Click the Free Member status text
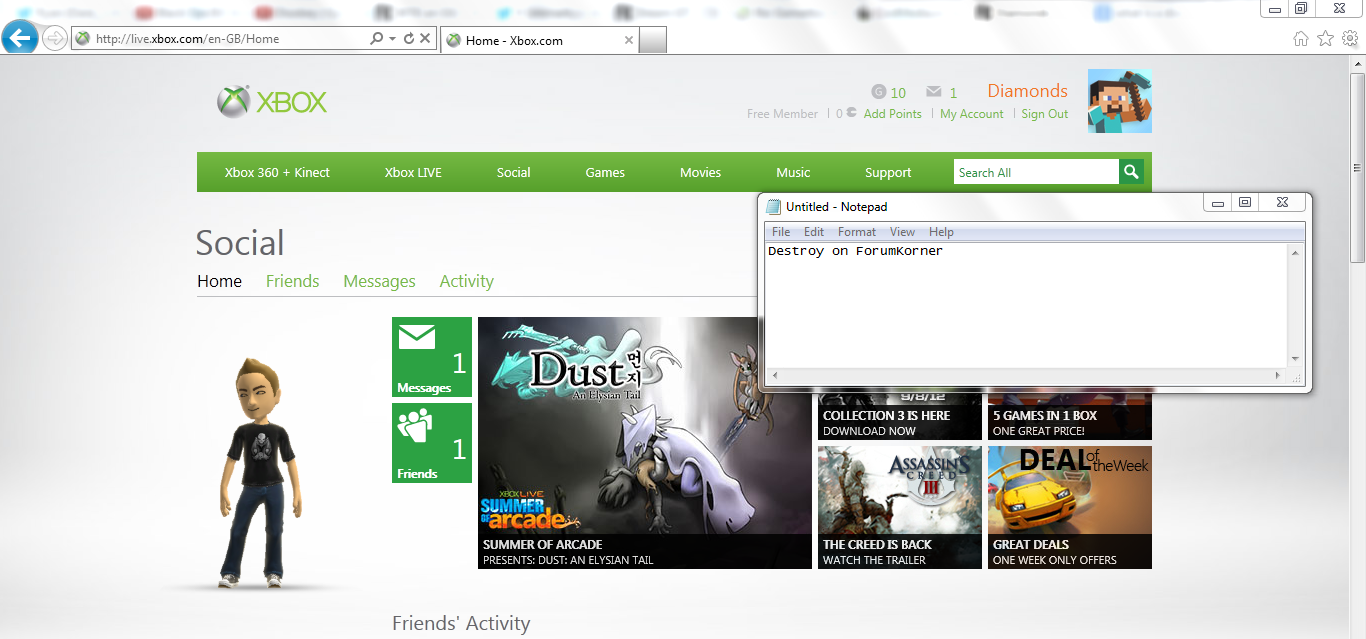 [782, 114]
